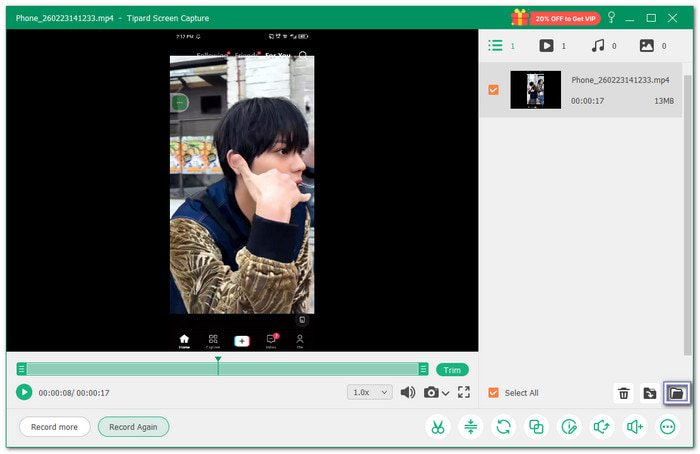
Task: Switch to the image screenshots tab
Action: (648, 46)
